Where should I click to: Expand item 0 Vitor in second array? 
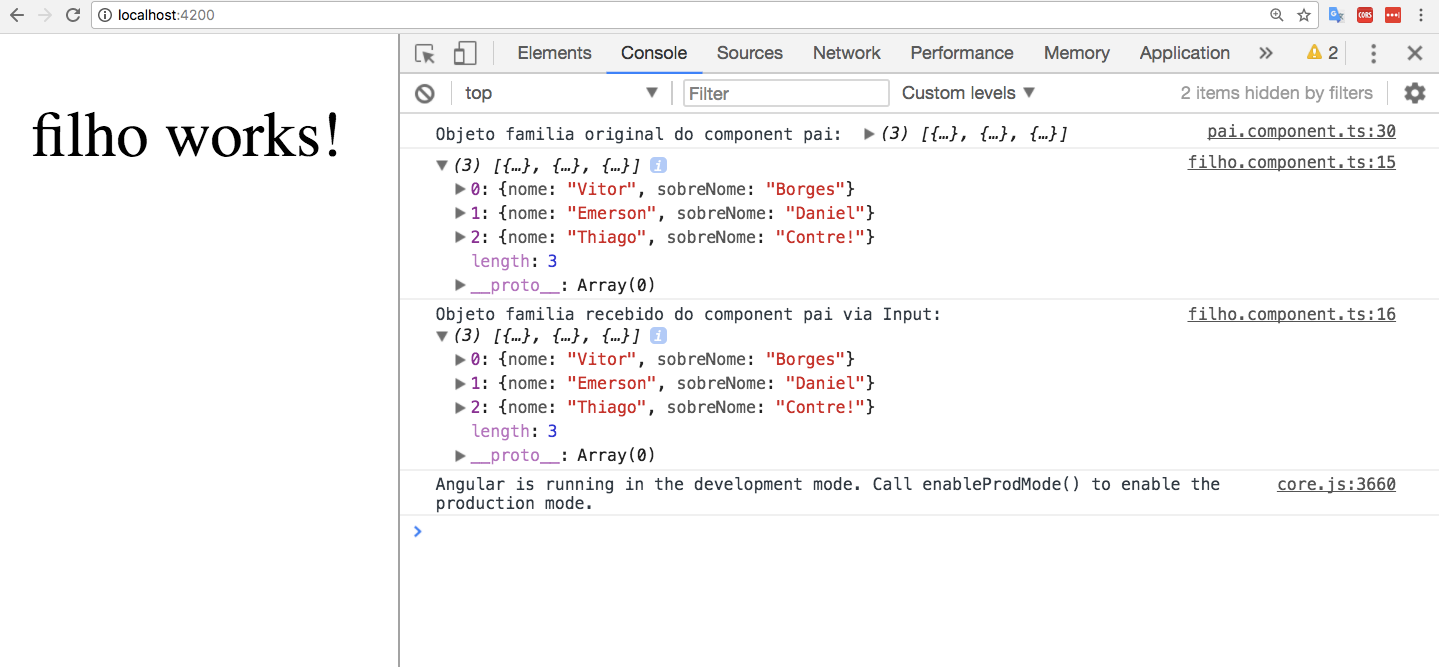pos(461,359)
